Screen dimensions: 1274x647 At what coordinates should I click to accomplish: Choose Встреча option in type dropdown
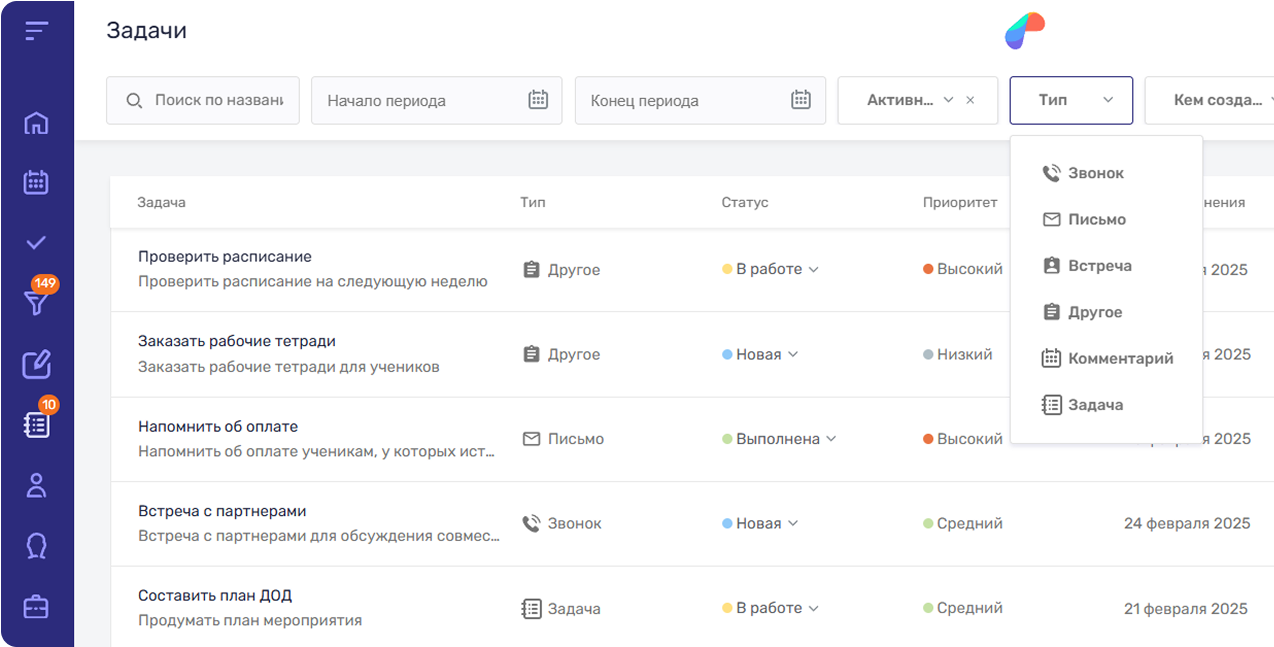(x=1099, y=266)
